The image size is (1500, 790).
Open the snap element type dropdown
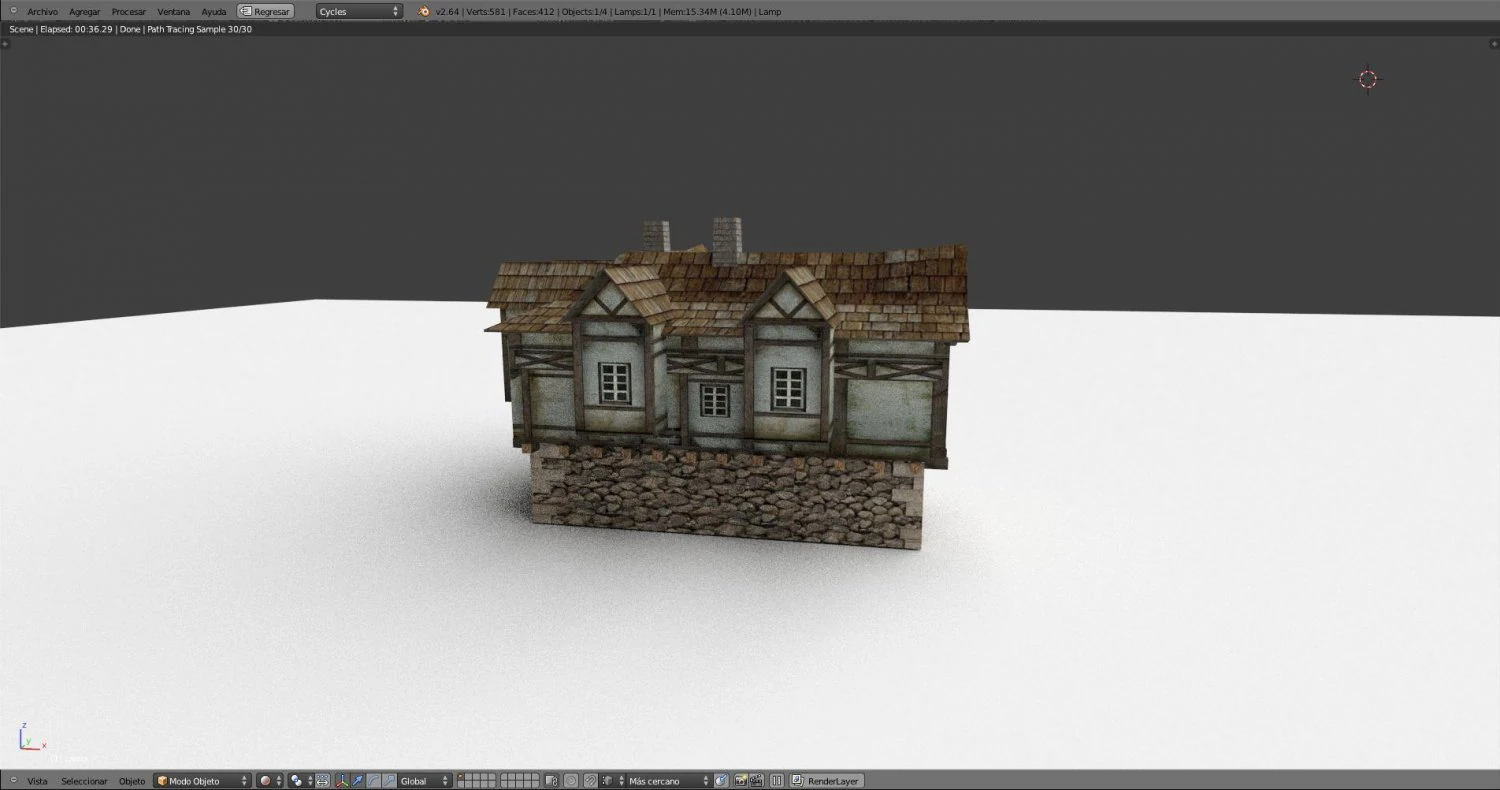tap(612, 781)
